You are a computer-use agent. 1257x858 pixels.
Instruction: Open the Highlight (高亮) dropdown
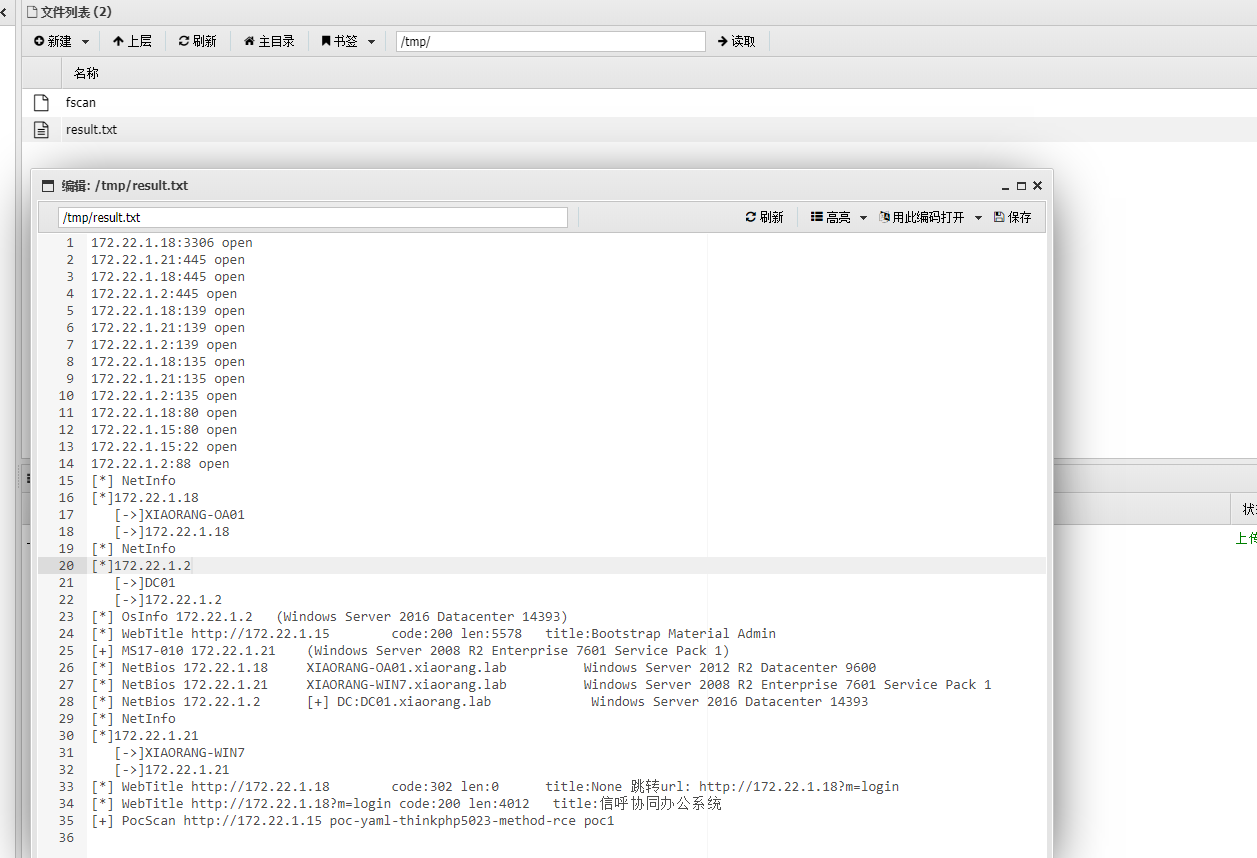838,217
